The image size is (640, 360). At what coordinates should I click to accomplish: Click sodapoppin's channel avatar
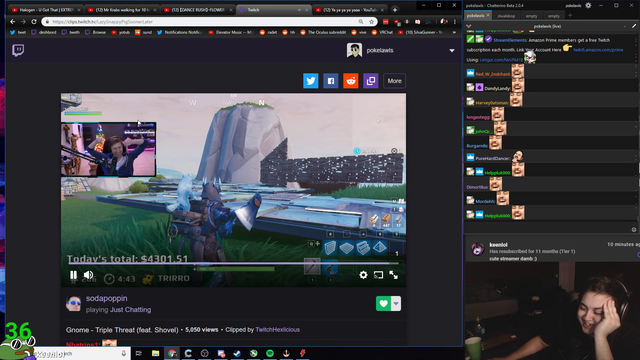pos(73,303)
